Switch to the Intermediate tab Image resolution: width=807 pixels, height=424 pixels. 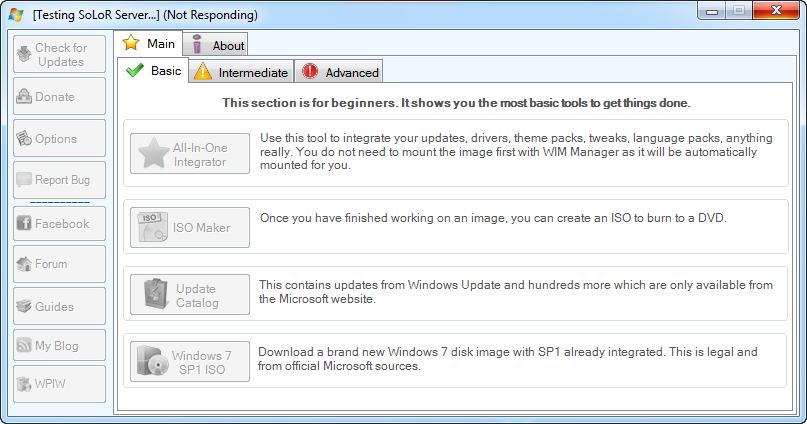[x=241, y=72]
